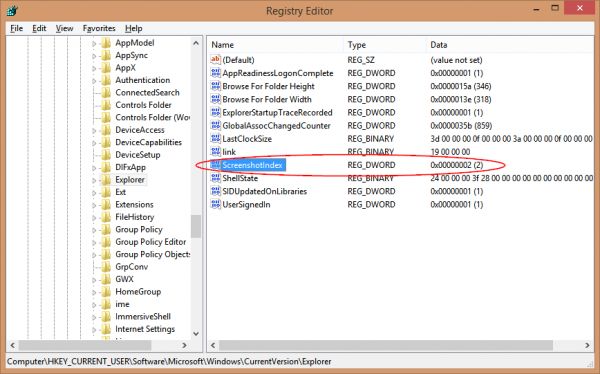The height and width of the screenshot is (374, 600).
Task: Click the registry path in status bar
Action: 169,361
